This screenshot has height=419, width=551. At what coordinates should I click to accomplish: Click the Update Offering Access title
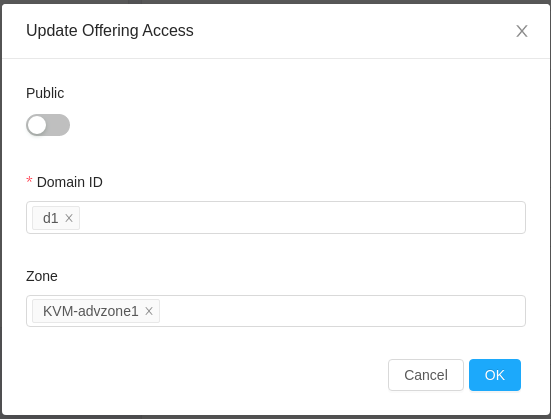point(110,31)
